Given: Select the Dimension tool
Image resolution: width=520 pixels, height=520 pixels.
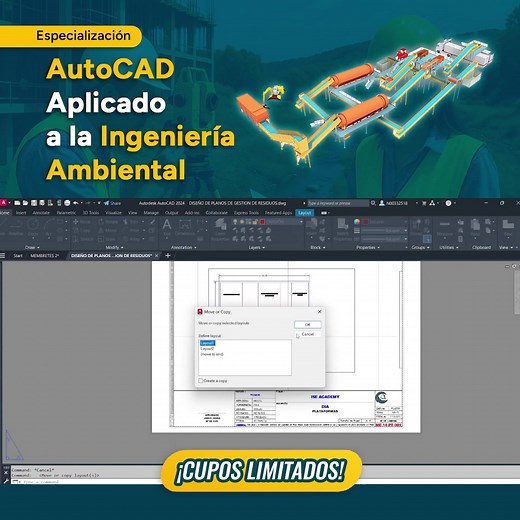Looking at the screenshot, I should [185, 227].
